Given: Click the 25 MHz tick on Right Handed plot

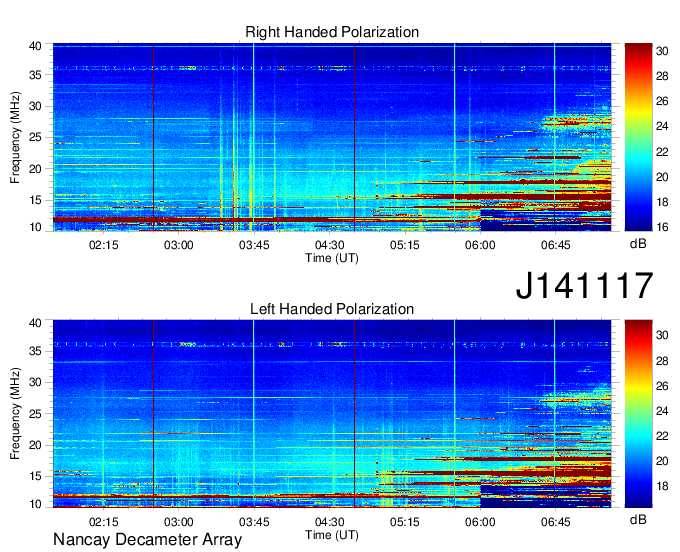Looking at the screenshot, I should [x=36, y=137].
